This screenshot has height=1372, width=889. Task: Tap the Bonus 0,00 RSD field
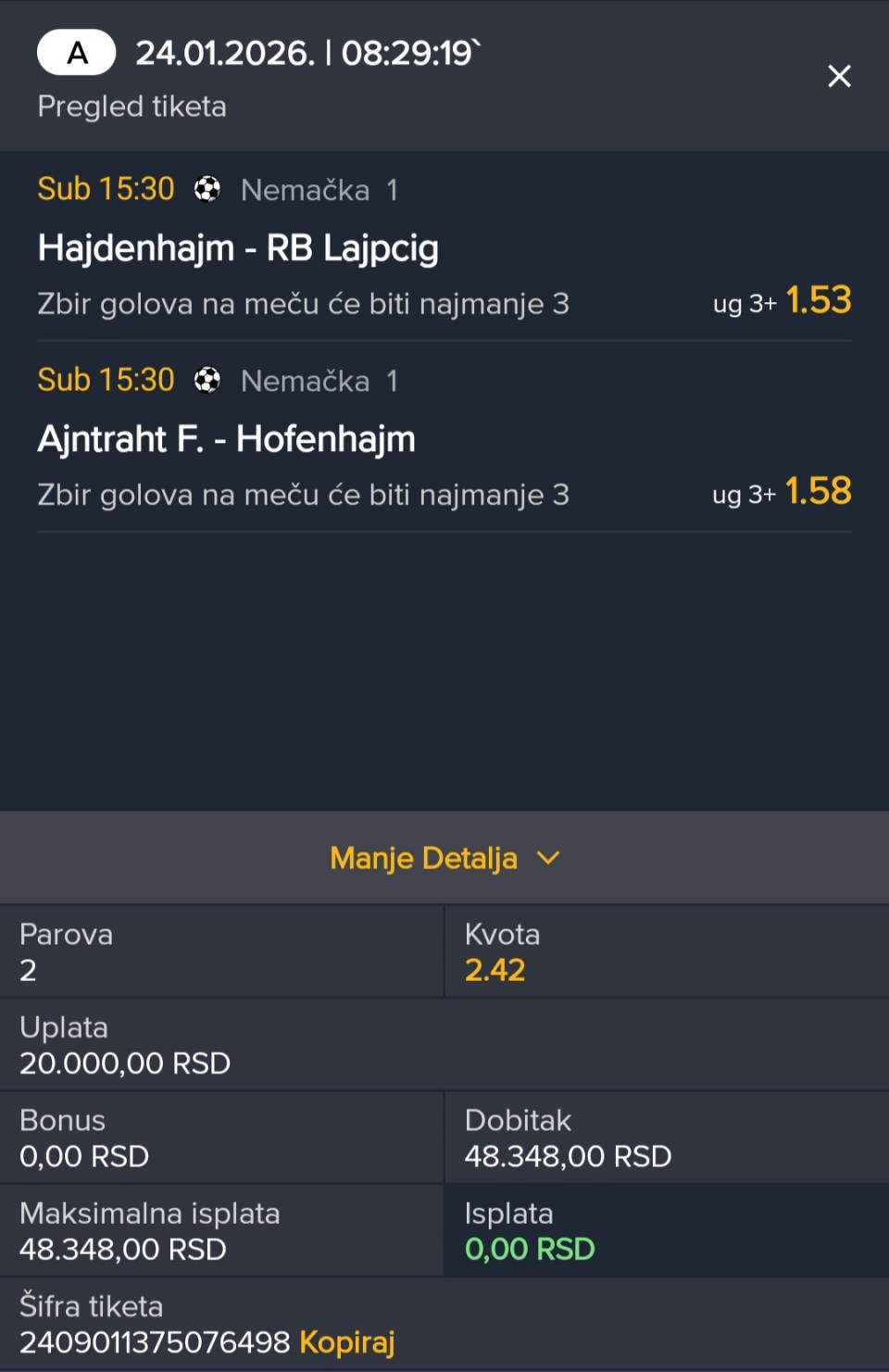pos(84,1156)
